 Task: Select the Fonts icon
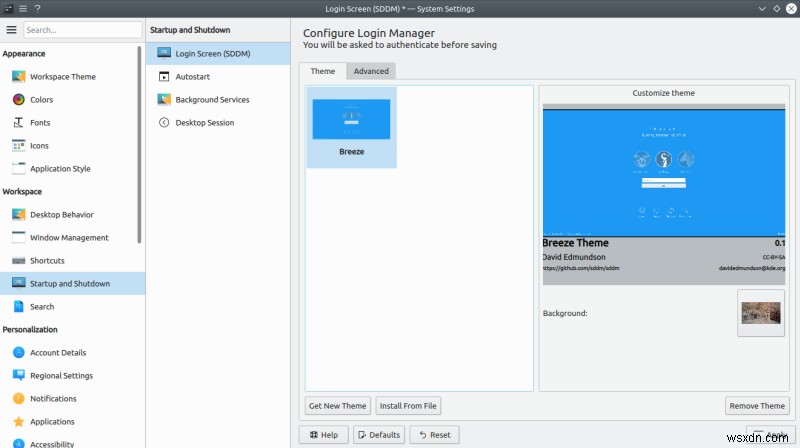[19, 122]
